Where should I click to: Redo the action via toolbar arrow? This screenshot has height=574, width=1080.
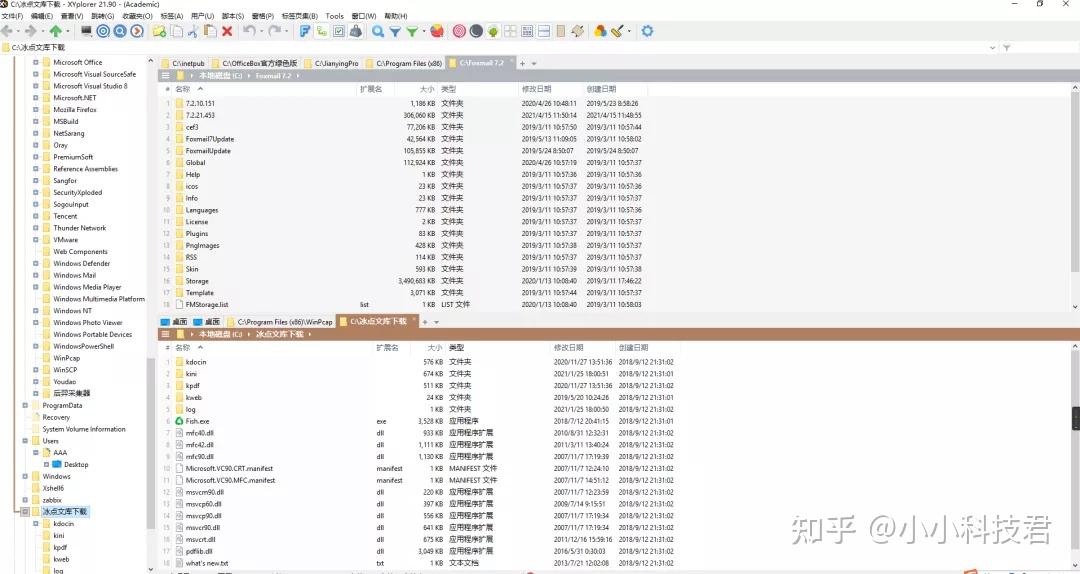coord(274,31)
